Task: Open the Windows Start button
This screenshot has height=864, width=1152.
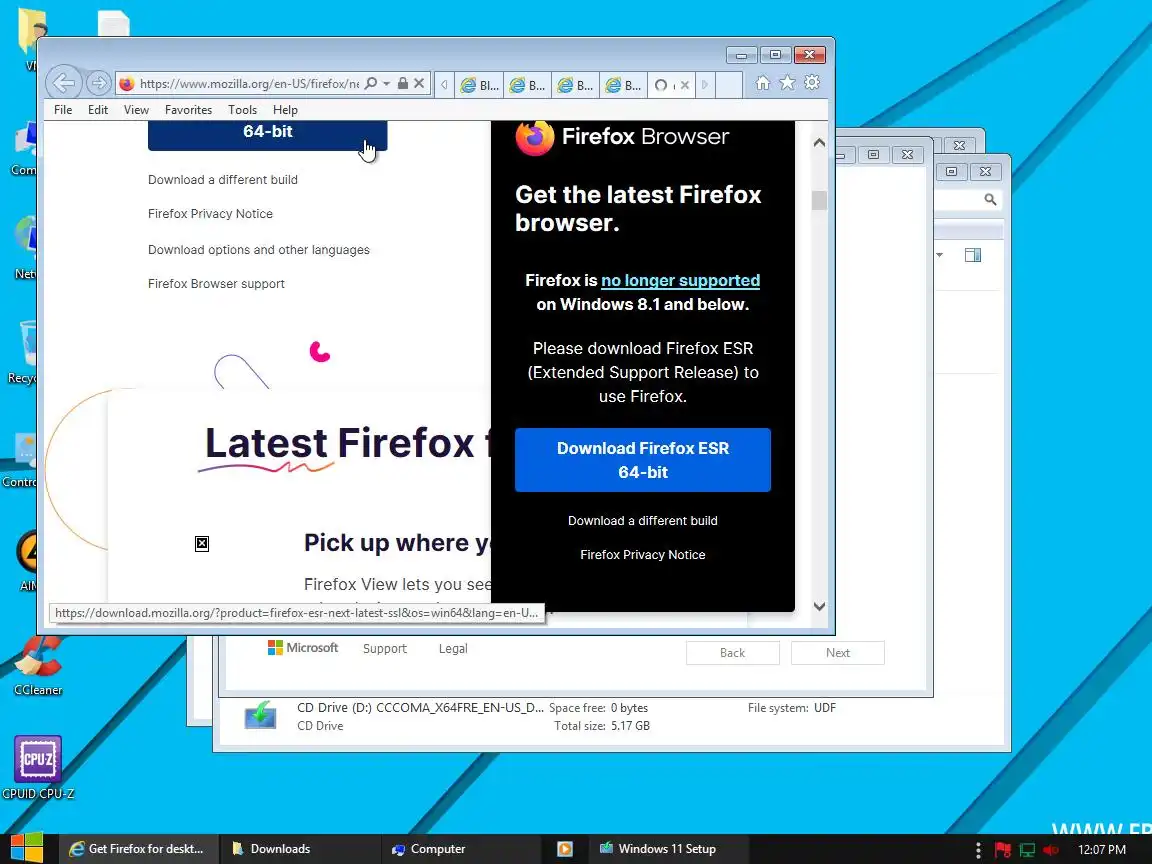Action: [26, 849]
